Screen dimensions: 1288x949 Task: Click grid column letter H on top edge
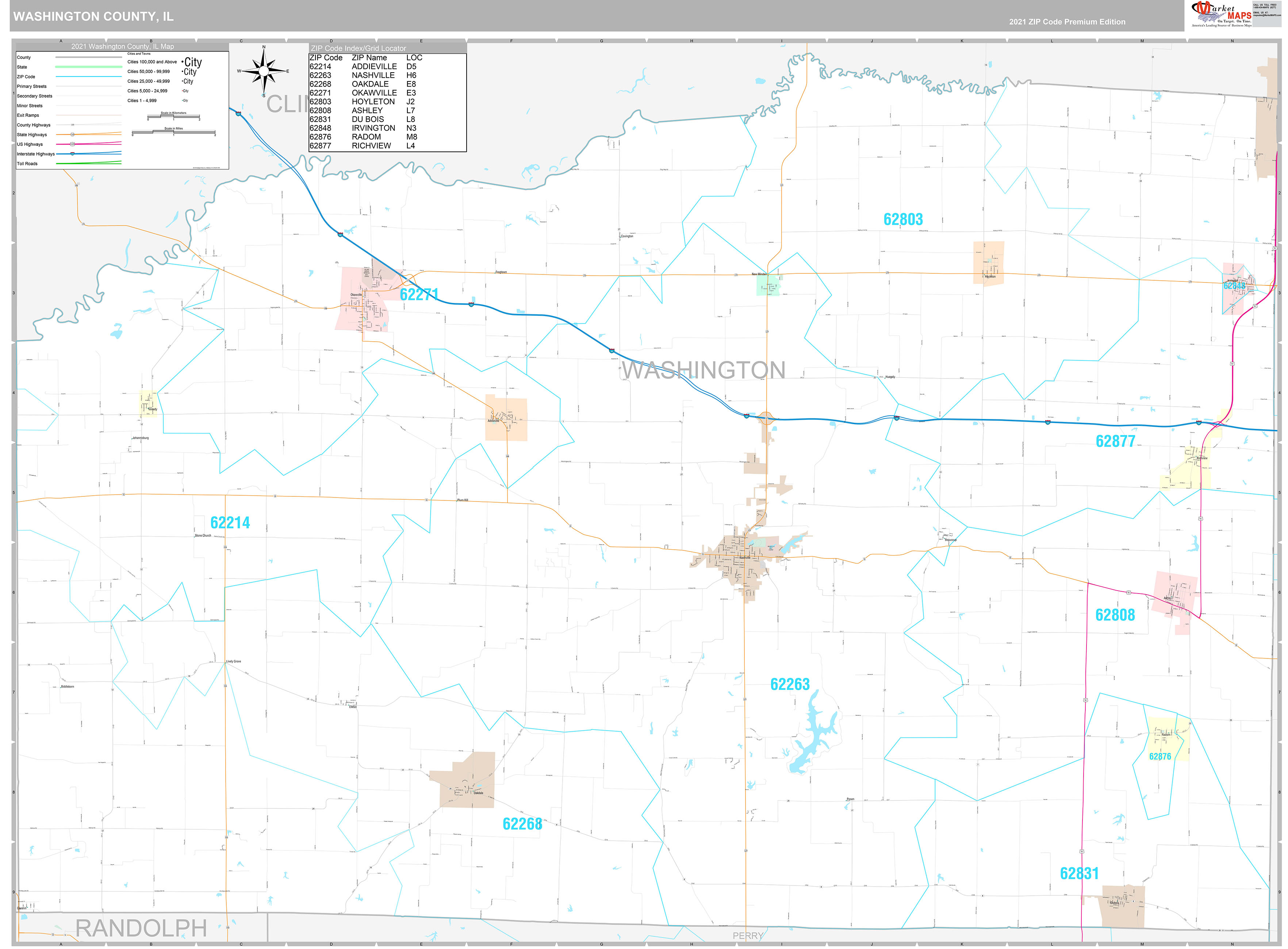(691, 41)
